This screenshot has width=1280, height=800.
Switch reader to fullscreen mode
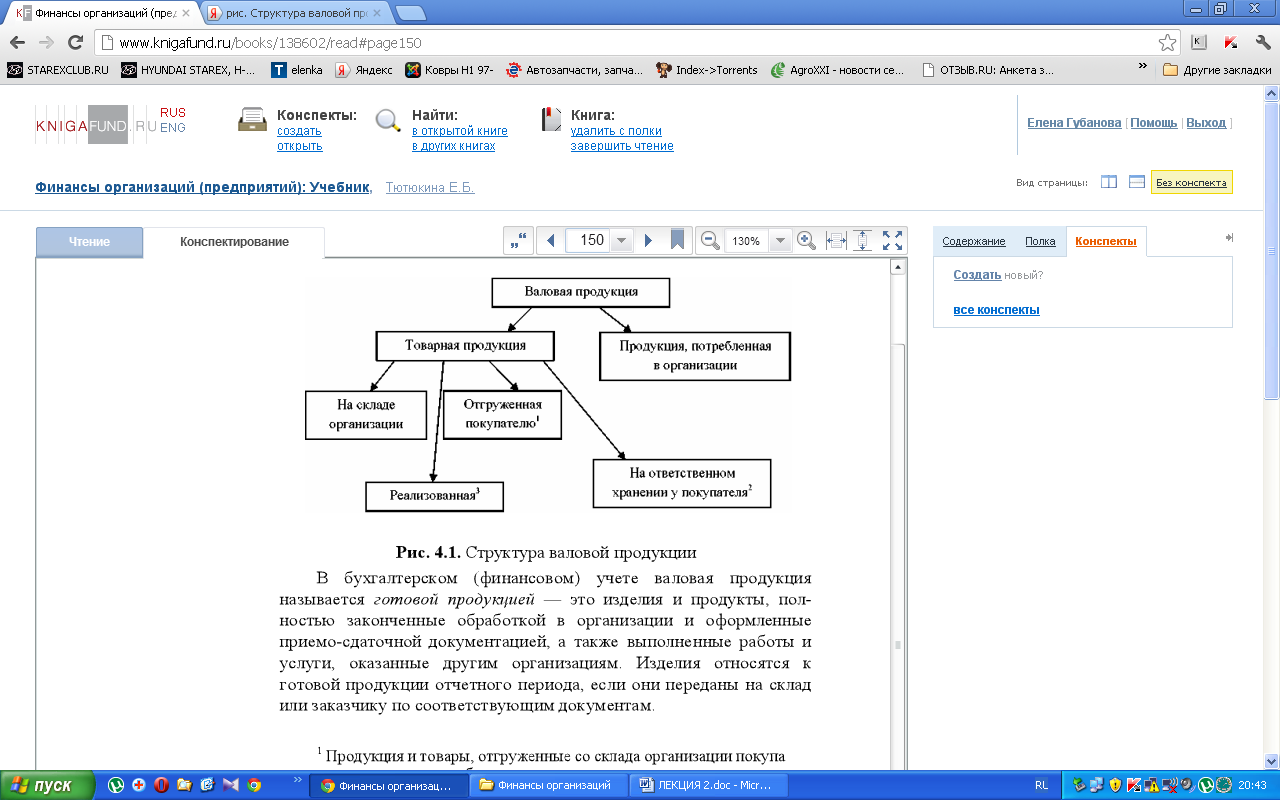point(892,241)
